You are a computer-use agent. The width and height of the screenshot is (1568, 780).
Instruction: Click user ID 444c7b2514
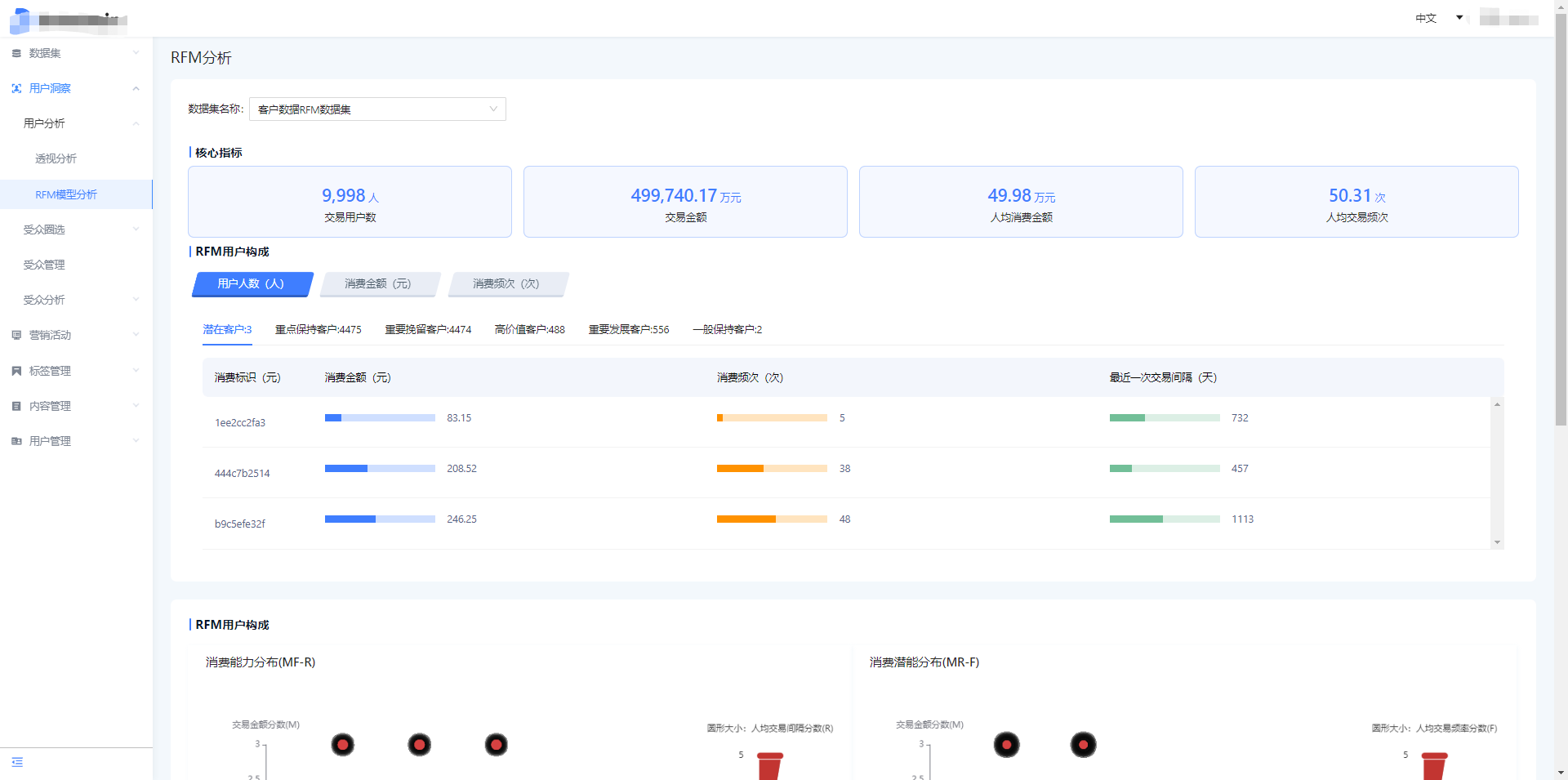click(242, 474)
